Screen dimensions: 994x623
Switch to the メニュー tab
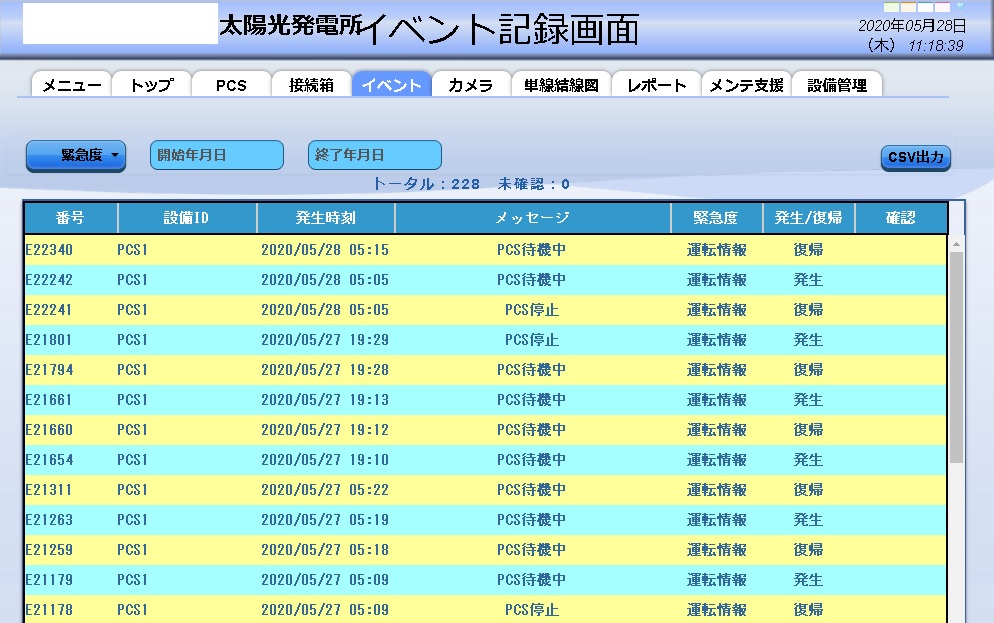[x=70, y=85]
